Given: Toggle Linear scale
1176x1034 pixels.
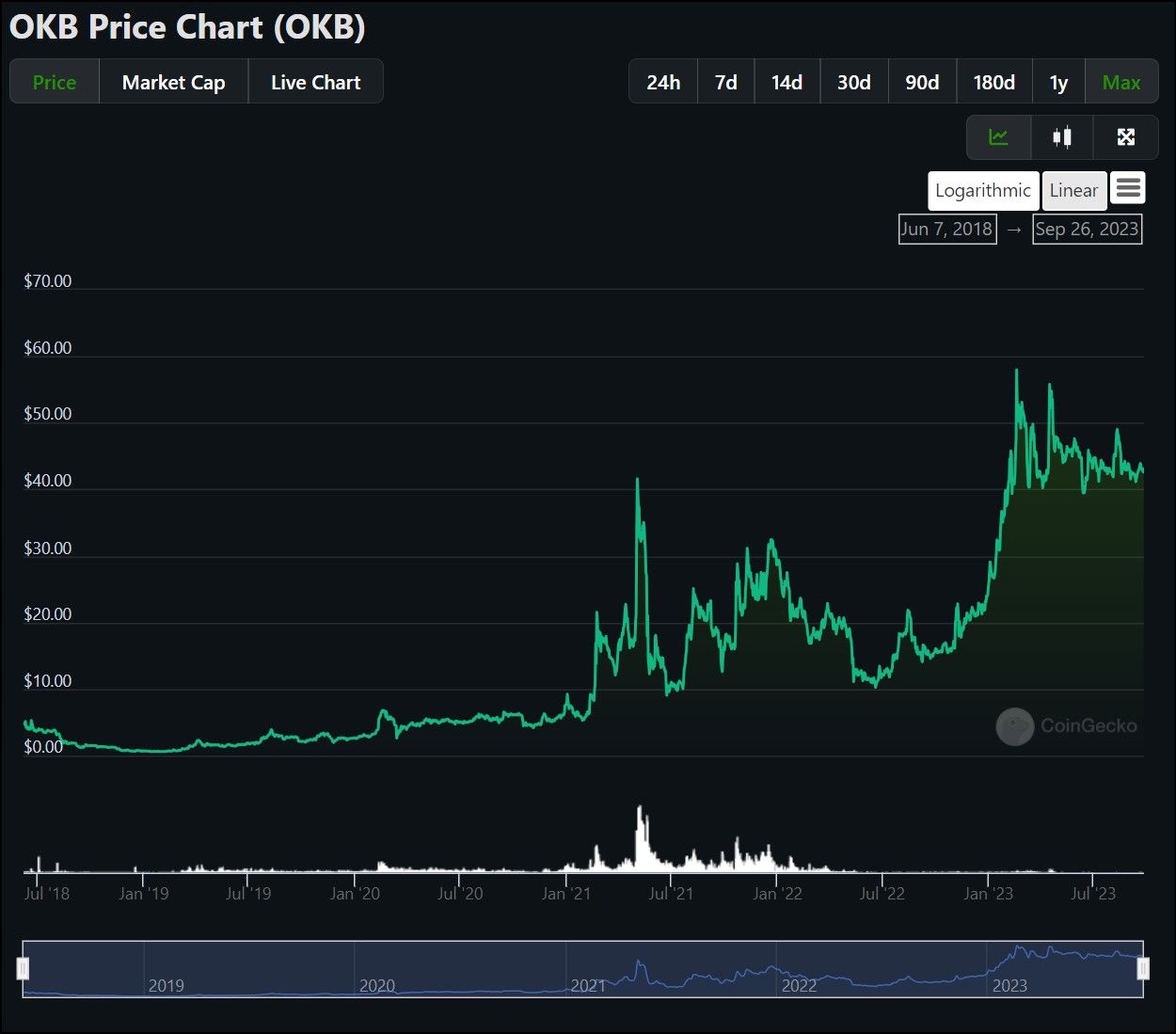Looking at the screenshot, I should click(1073, 191).
